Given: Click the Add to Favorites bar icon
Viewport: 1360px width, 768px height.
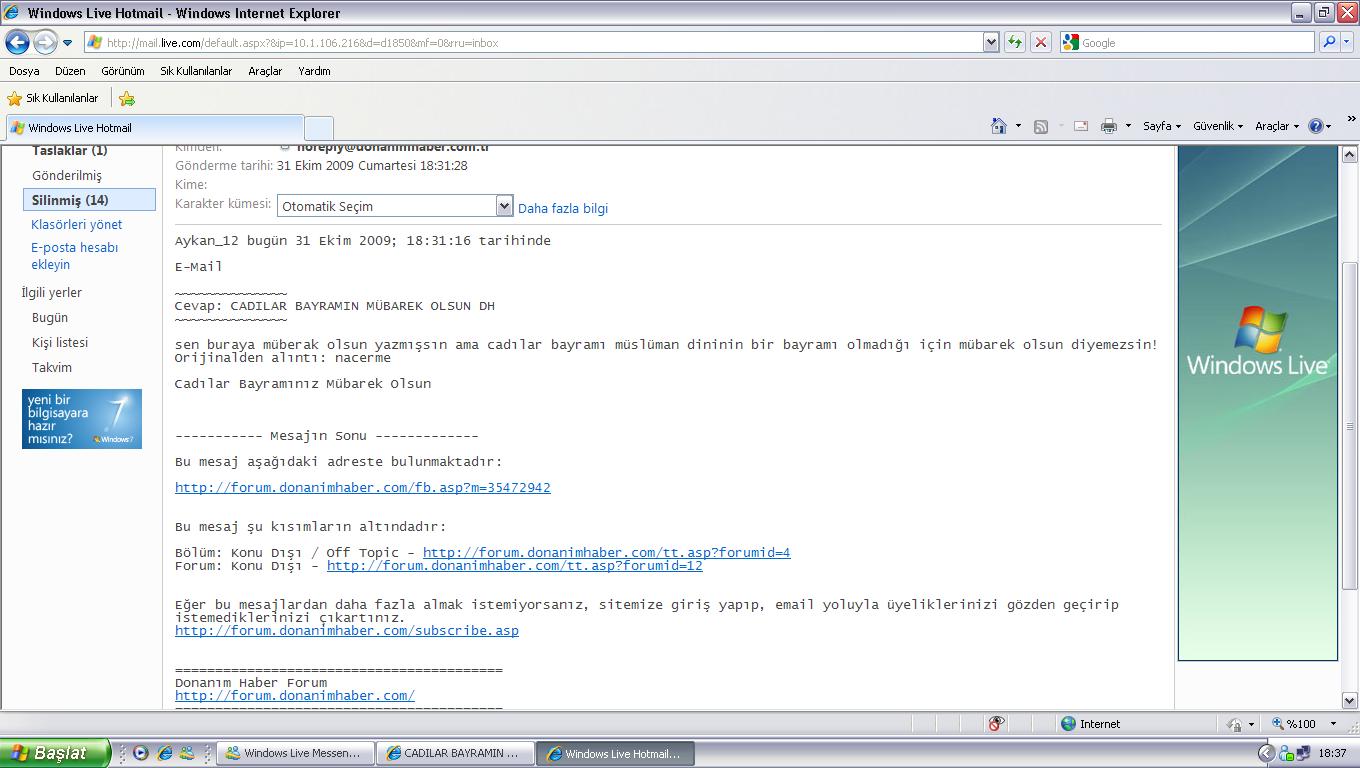Looking at the screenshot, I should click(x=127, y=98).
